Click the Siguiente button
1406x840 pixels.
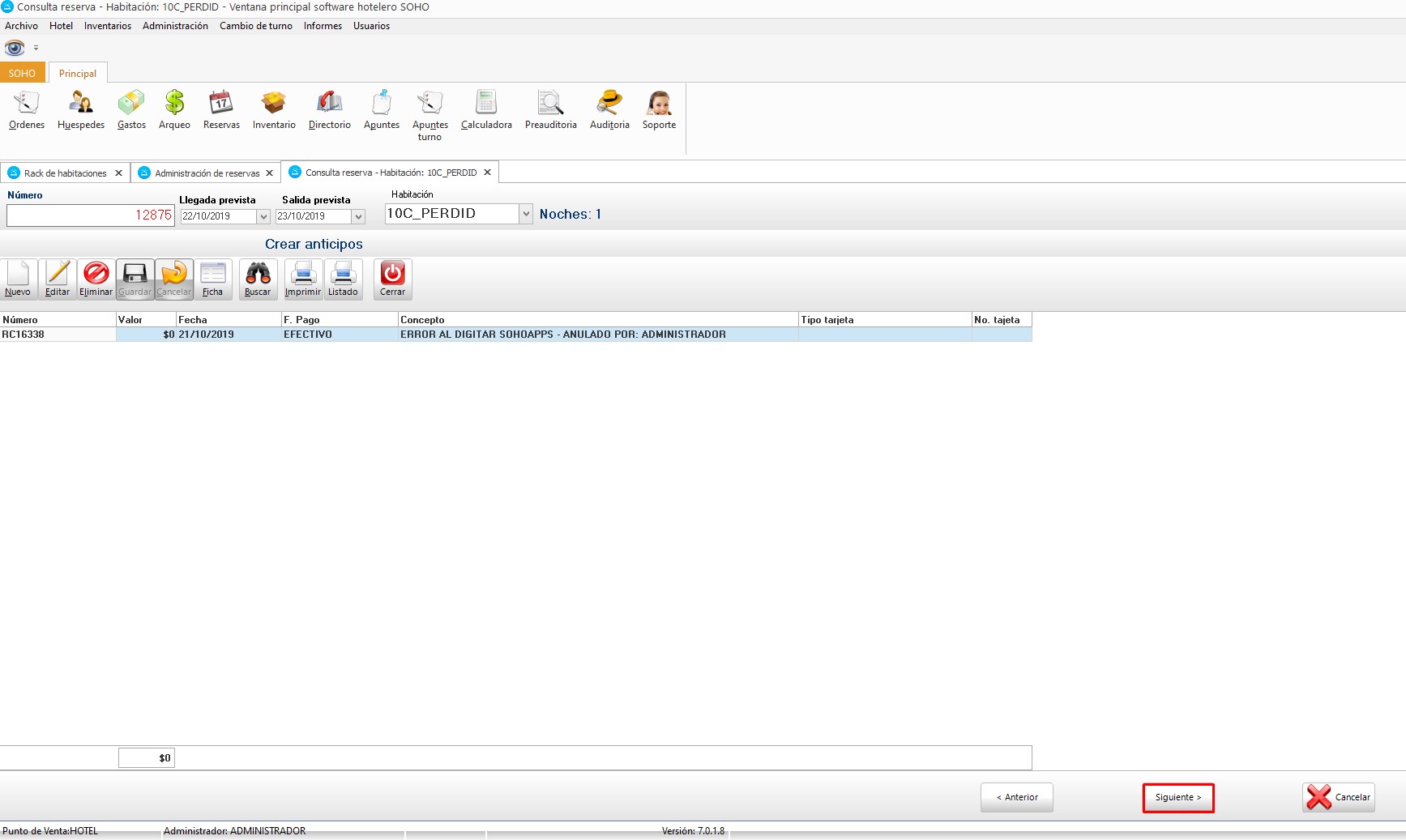coord(1177,797)
